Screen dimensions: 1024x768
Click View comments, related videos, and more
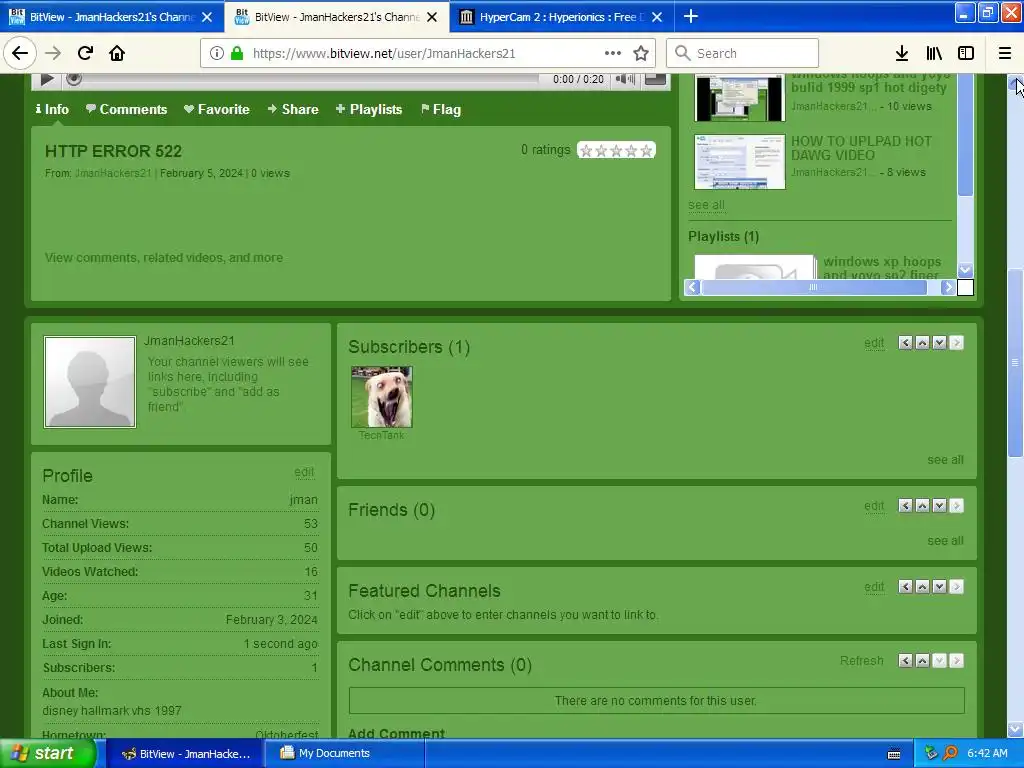tap(163, 257)
